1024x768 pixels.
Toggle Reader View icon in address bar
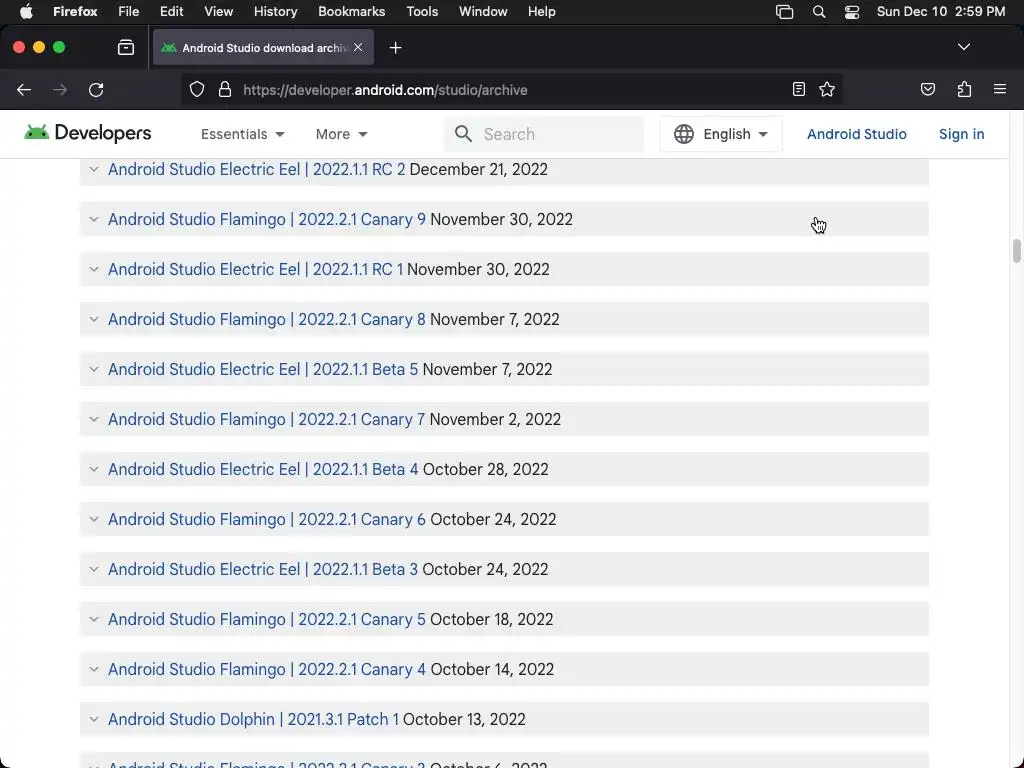coord(799,89)
